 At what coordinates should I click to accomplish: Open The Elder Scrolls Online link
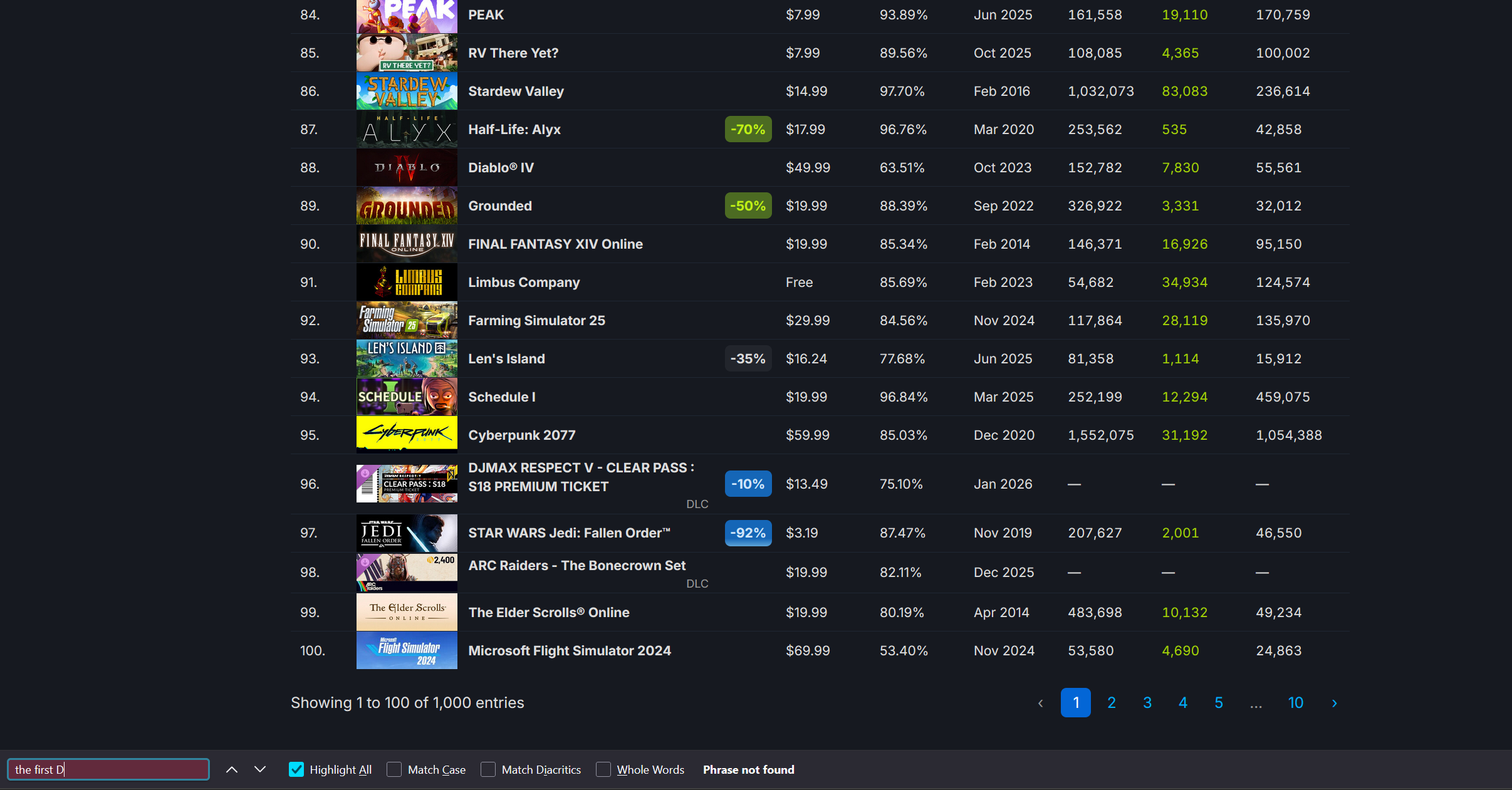(549, 613)
